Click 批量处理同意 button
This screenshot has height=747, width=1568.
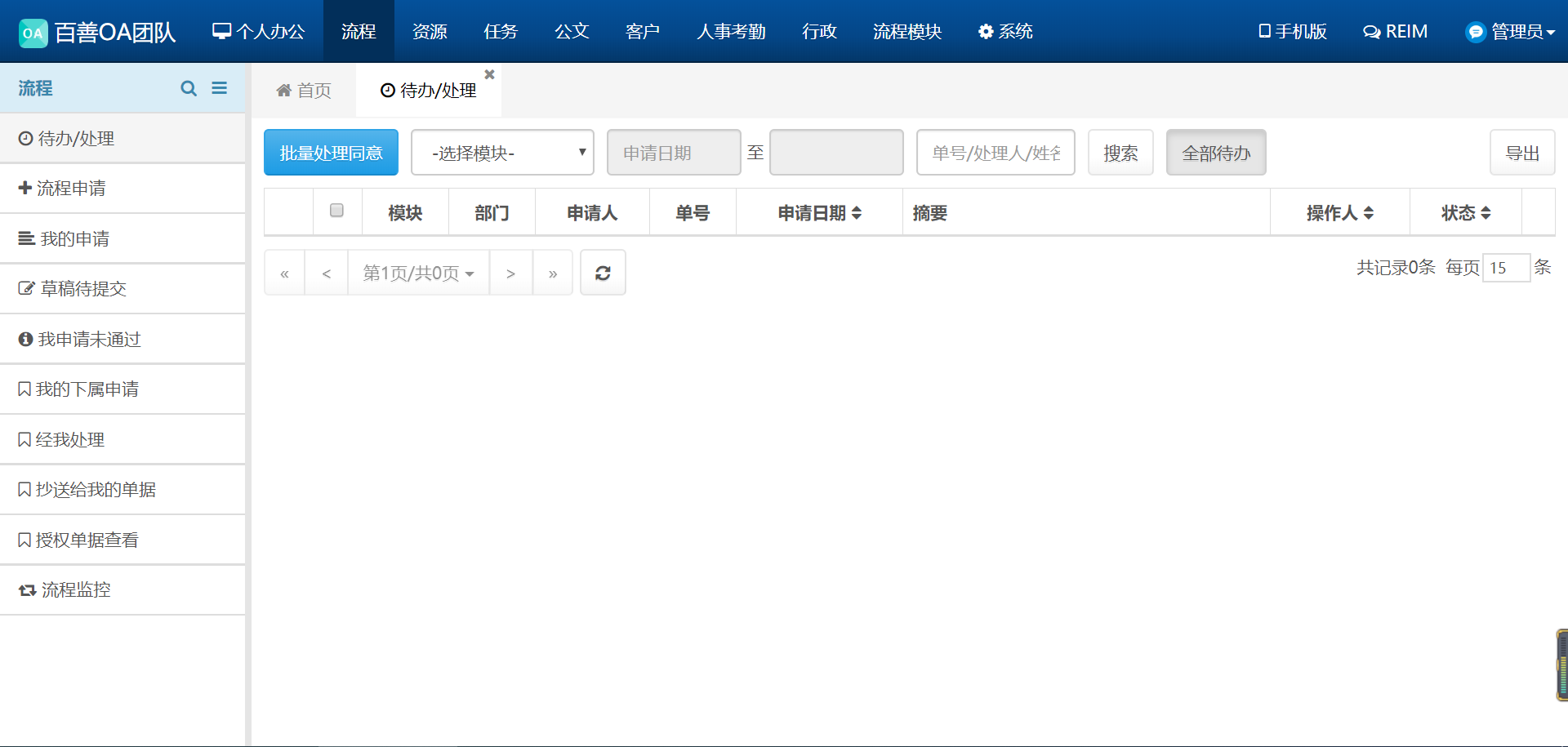(x=331, y=153)
